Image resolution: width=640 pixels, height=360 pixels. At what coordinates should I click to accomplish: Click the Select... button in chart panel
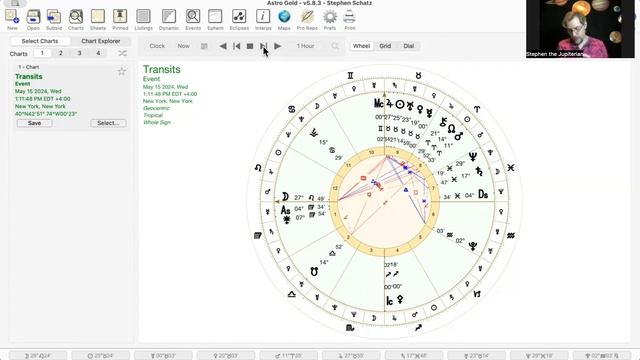coord(108,123)
